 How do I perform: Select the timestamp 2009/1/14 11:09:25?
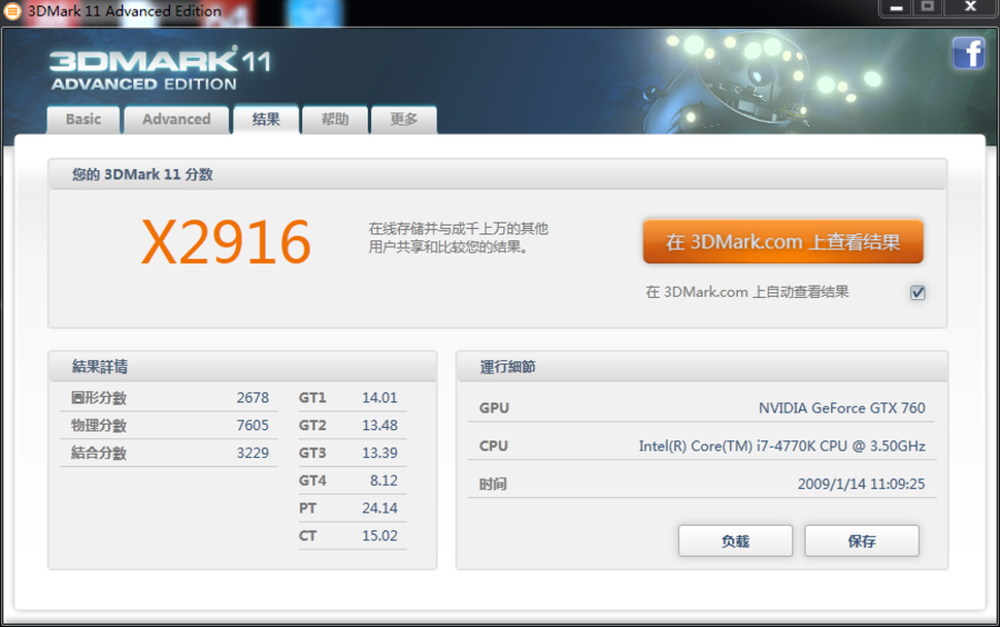click(x=861, y=484)
